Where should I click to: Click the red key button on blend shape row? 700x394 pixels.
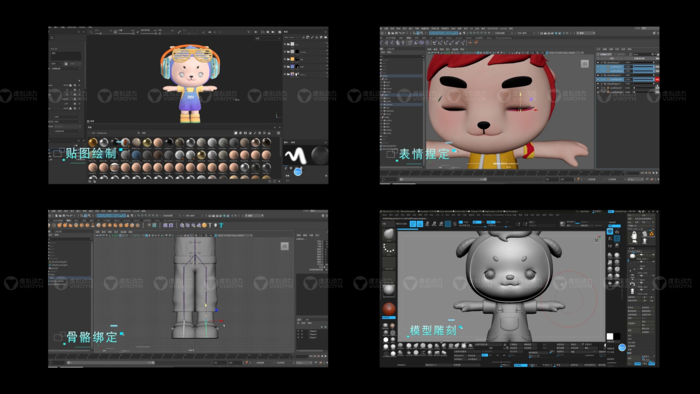tap(657, 79)
